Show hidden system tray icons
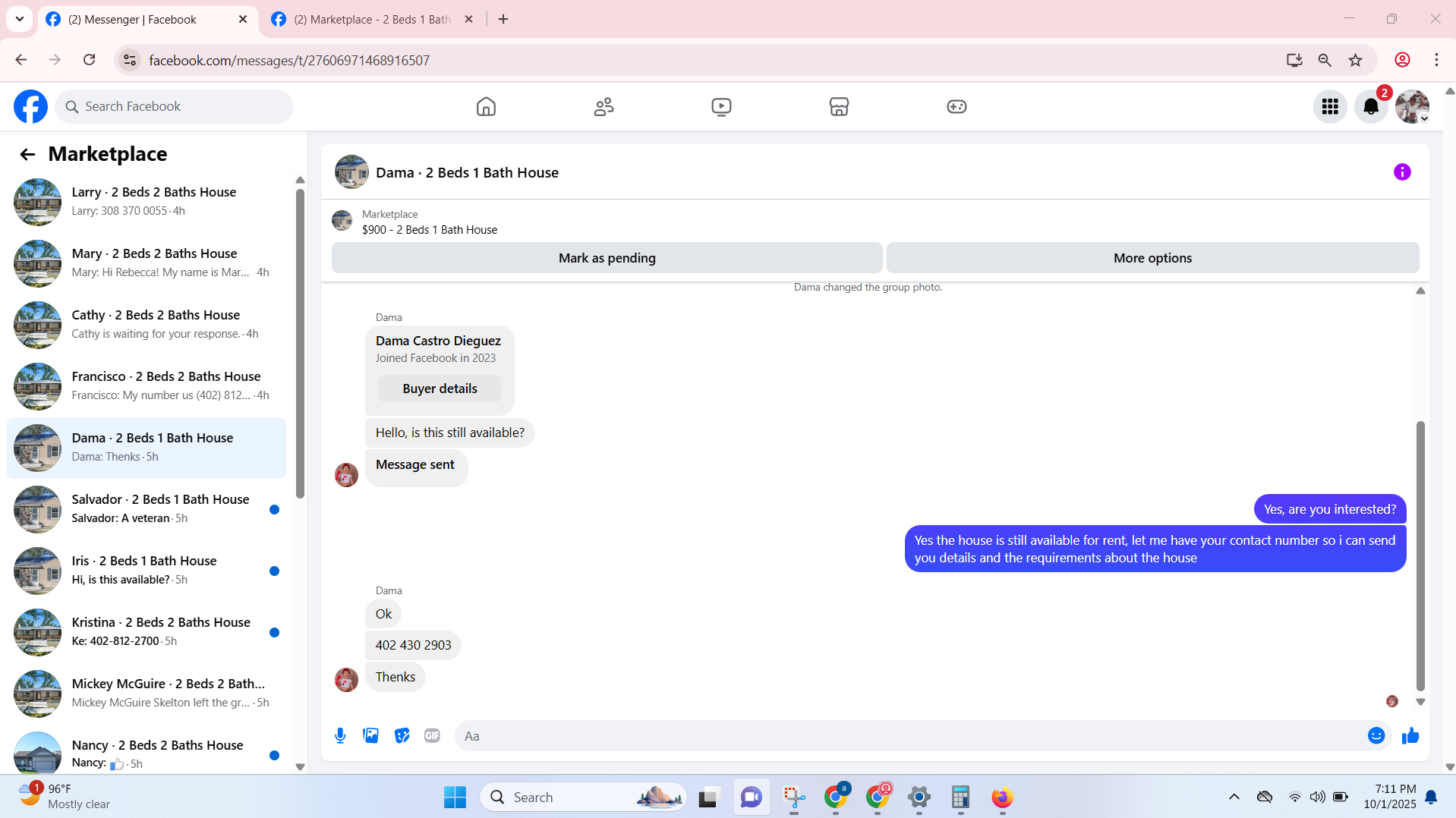The width and height of the screenshot is (1456, 818). coord(1234,797)
